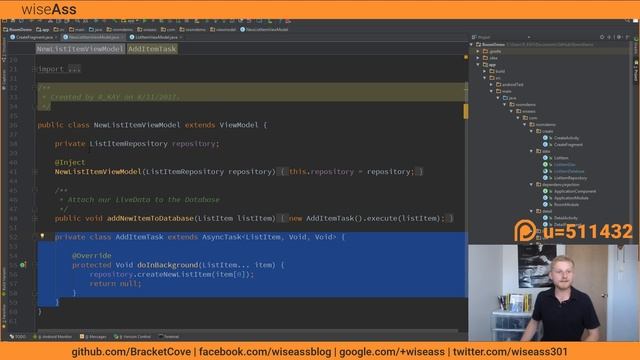Click the folded constructor body text
The width and height of the screenshot is (640, 360).
click(351, 172)
